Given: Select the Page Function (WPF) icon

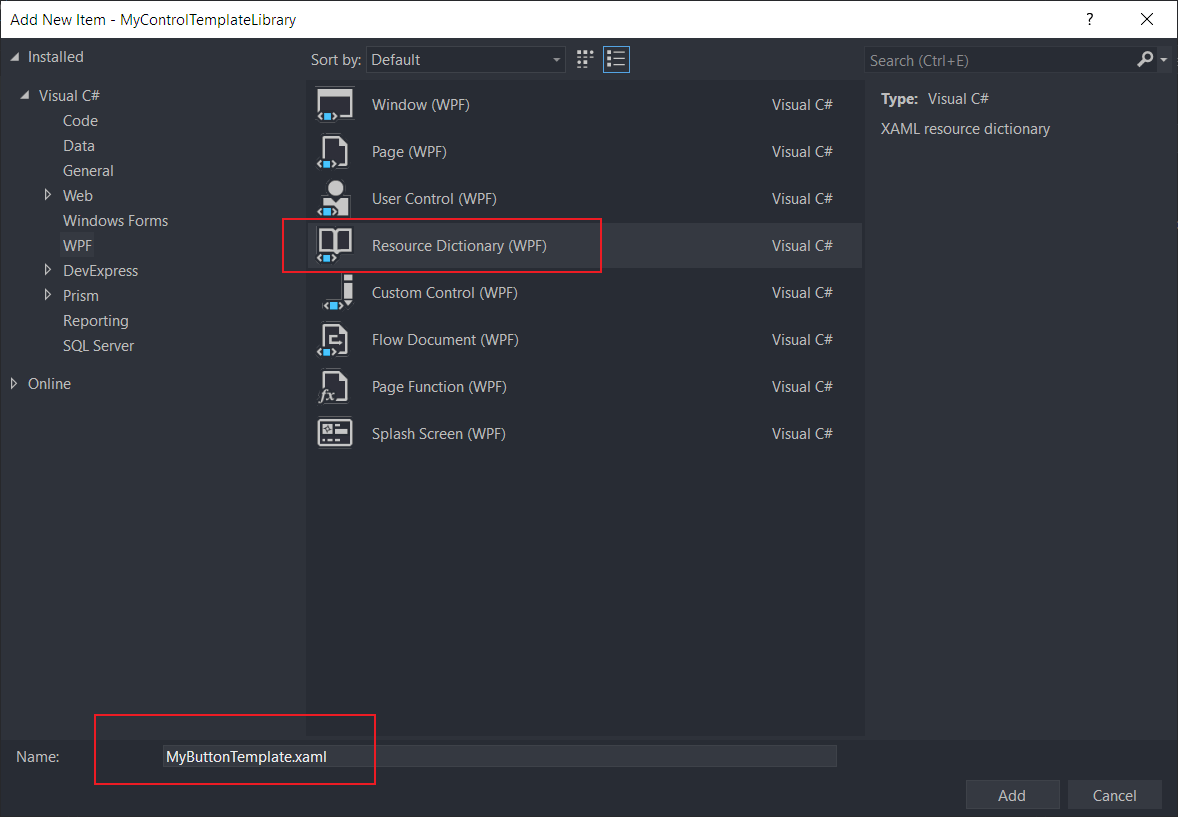Looking at the screenshot, I should click(335, 387).
